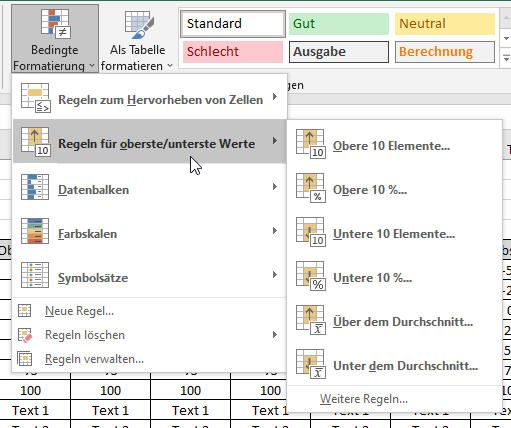Apply the Schlecht cell style
Screen dimensions: 511x428
pos(233,52)
